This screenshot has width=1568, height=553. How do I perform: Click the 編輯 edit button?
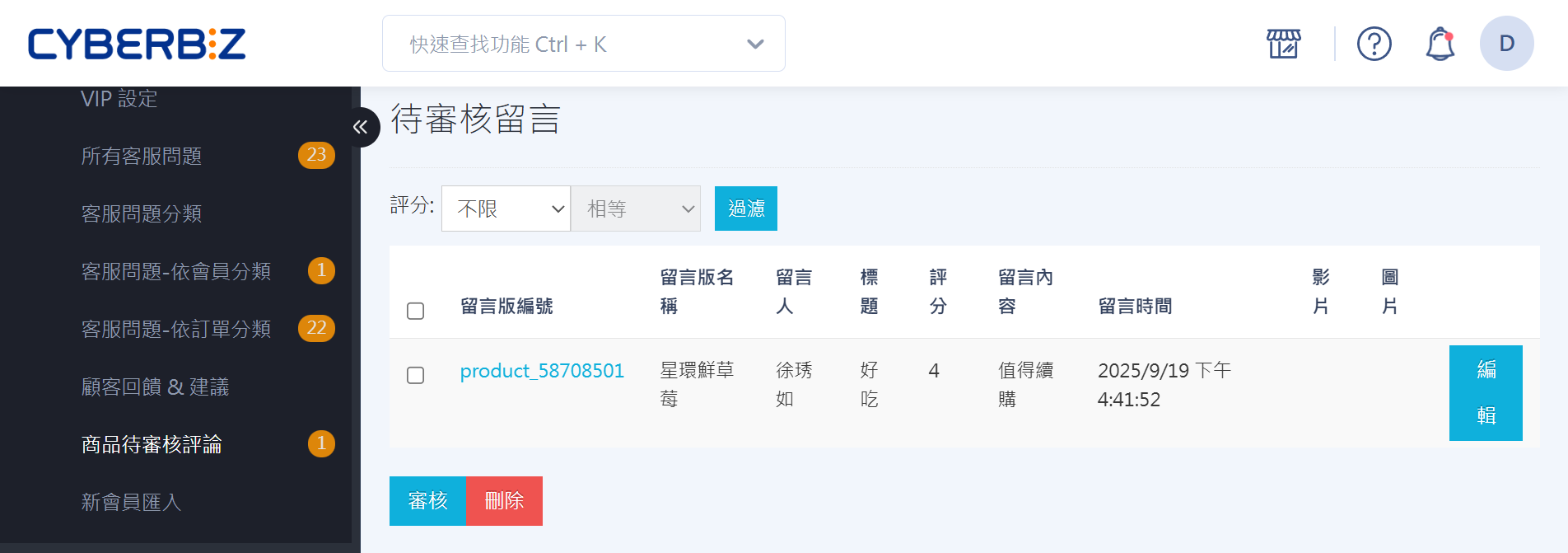[x=1486, y=393]
